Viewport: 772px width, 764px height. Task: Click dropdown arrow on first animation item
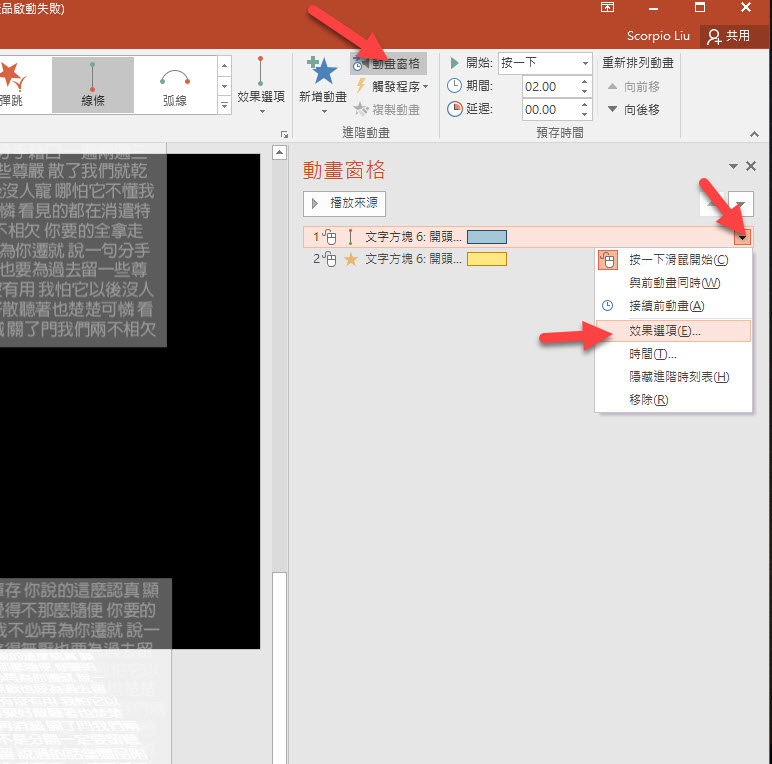[x=742, y=237]
